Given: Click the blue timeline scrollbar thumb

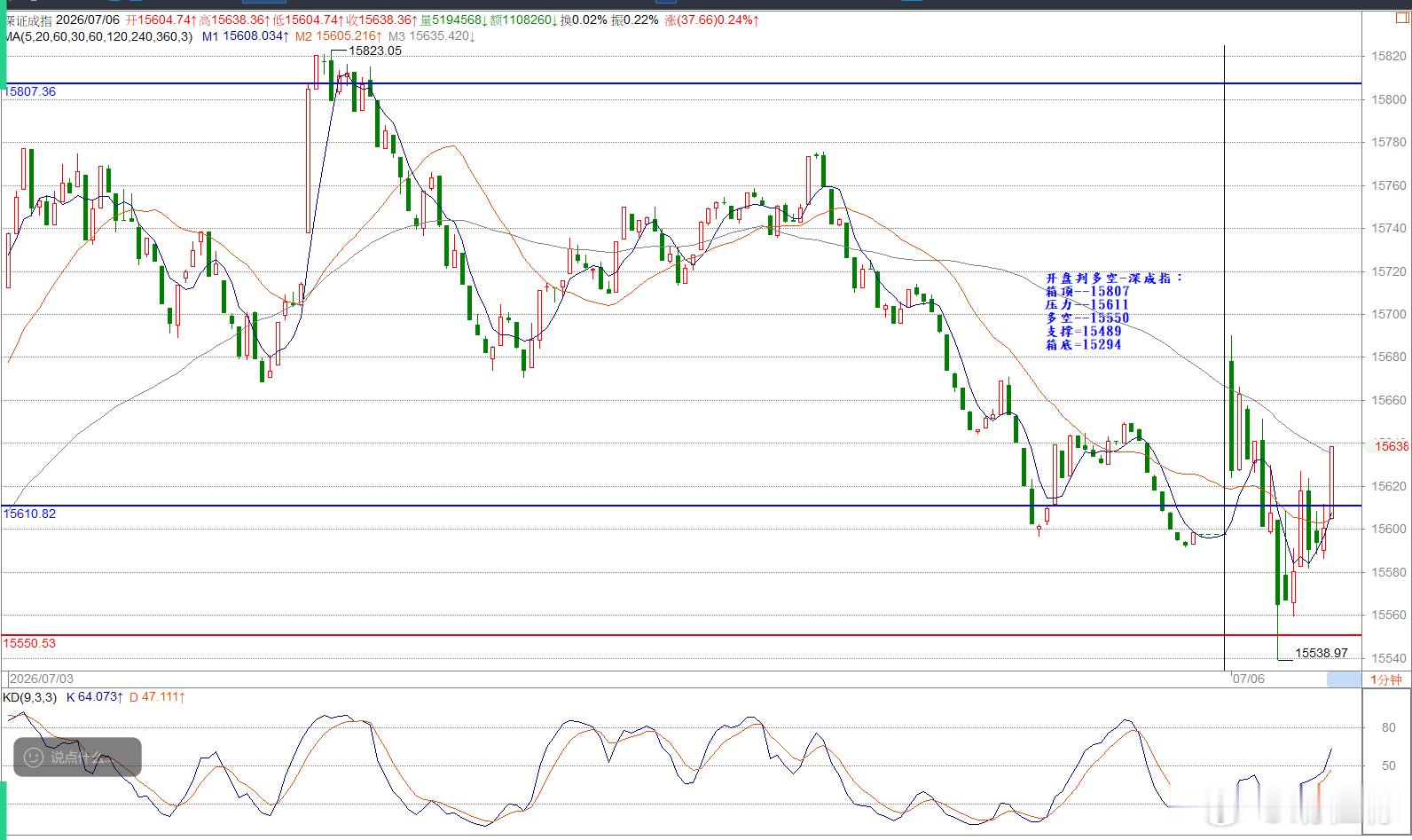Looking at the screenshot, I should click(1343, 679).
